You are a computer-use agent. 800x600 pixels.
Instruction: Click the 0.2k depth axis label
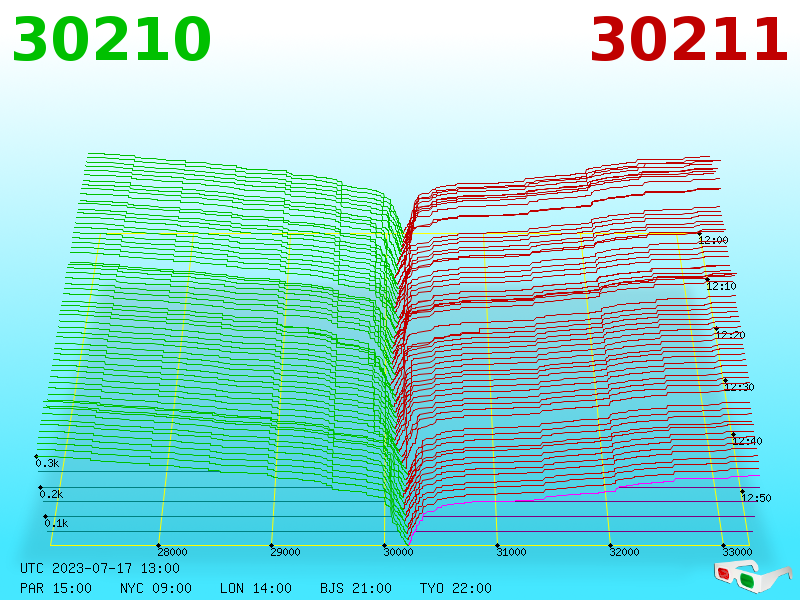pos(52,494)
